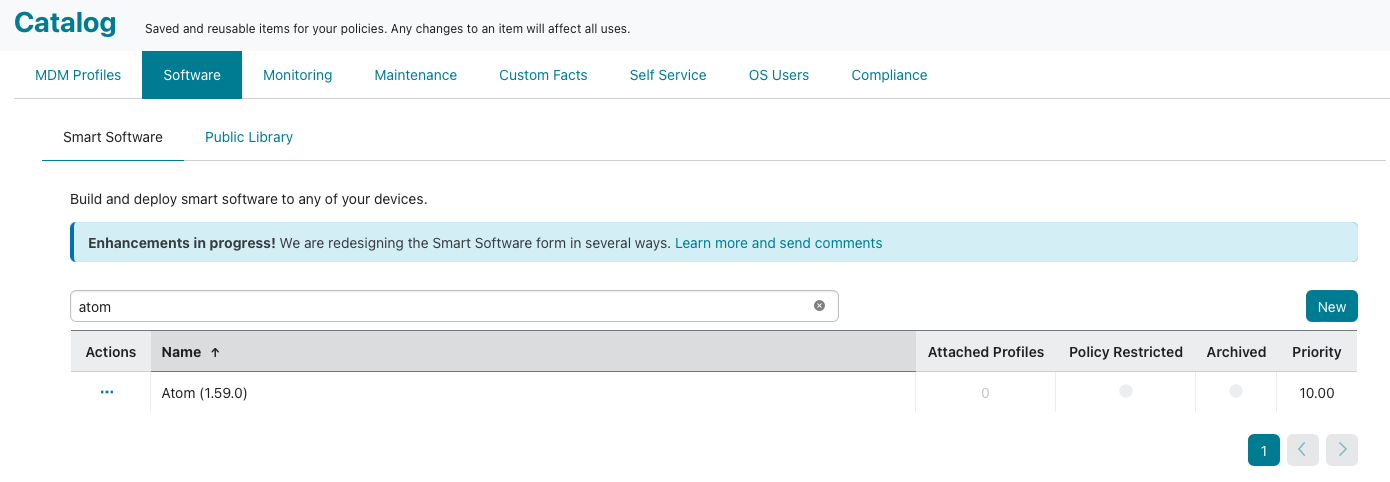Switch to the Monitoring tab
This screenshot has width=1390, height=482.
point(298,75)
